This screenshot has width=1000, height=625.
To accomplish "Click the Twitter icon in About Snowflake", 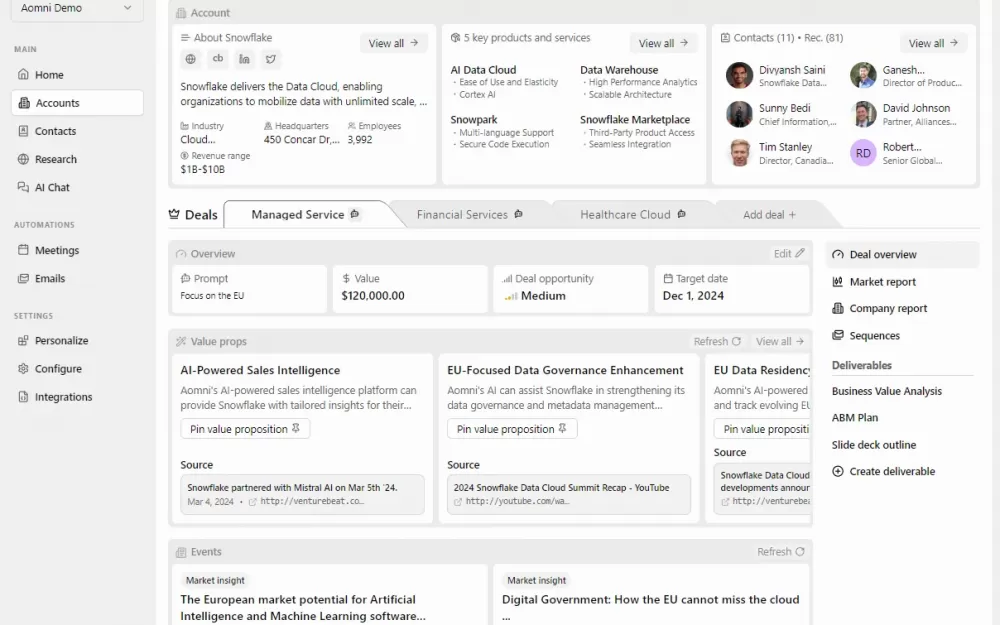I will click(x=271, y=59).
